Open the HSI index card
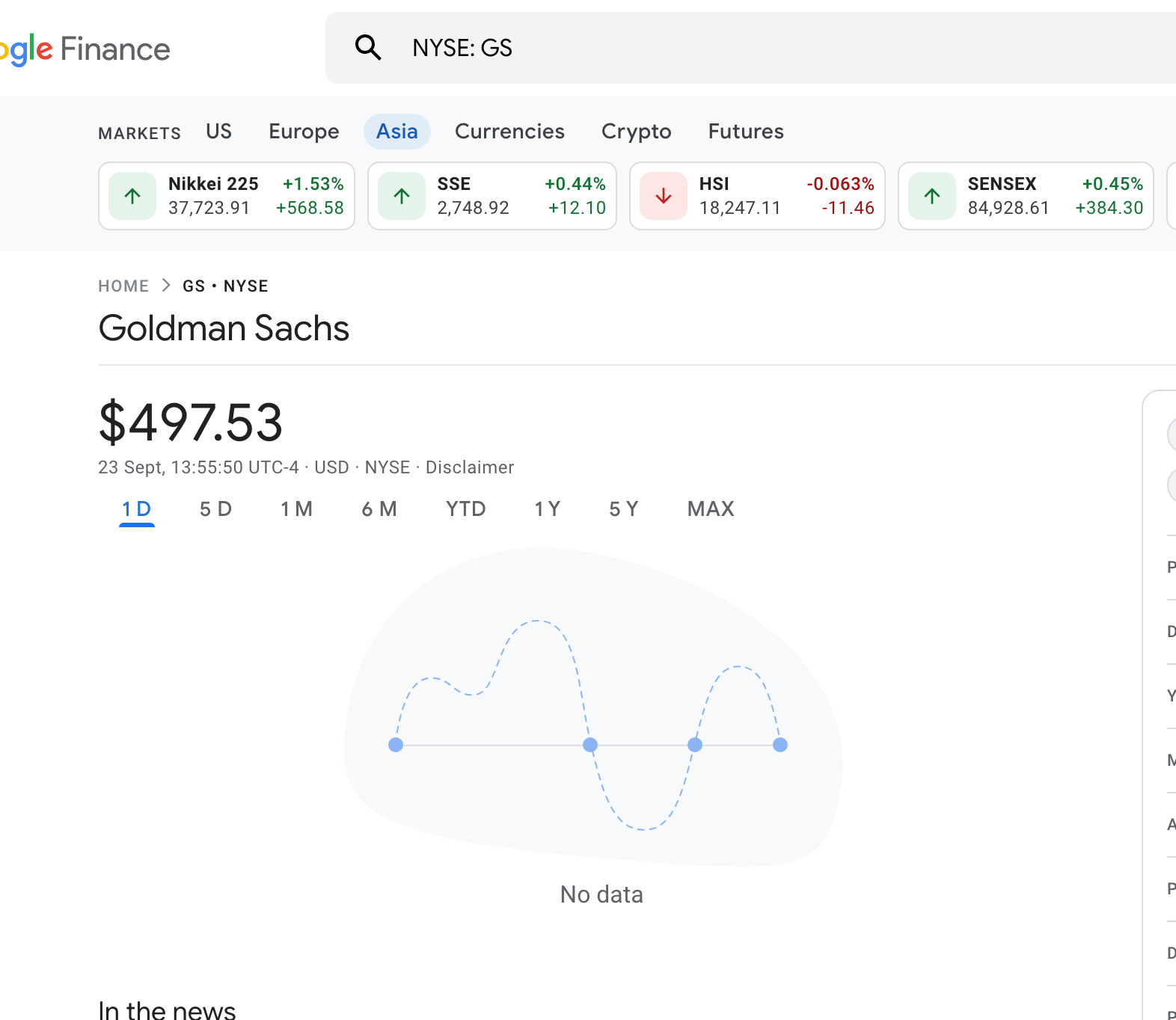This screenshot has width=1176, height=1020. [x=757, y=196]
